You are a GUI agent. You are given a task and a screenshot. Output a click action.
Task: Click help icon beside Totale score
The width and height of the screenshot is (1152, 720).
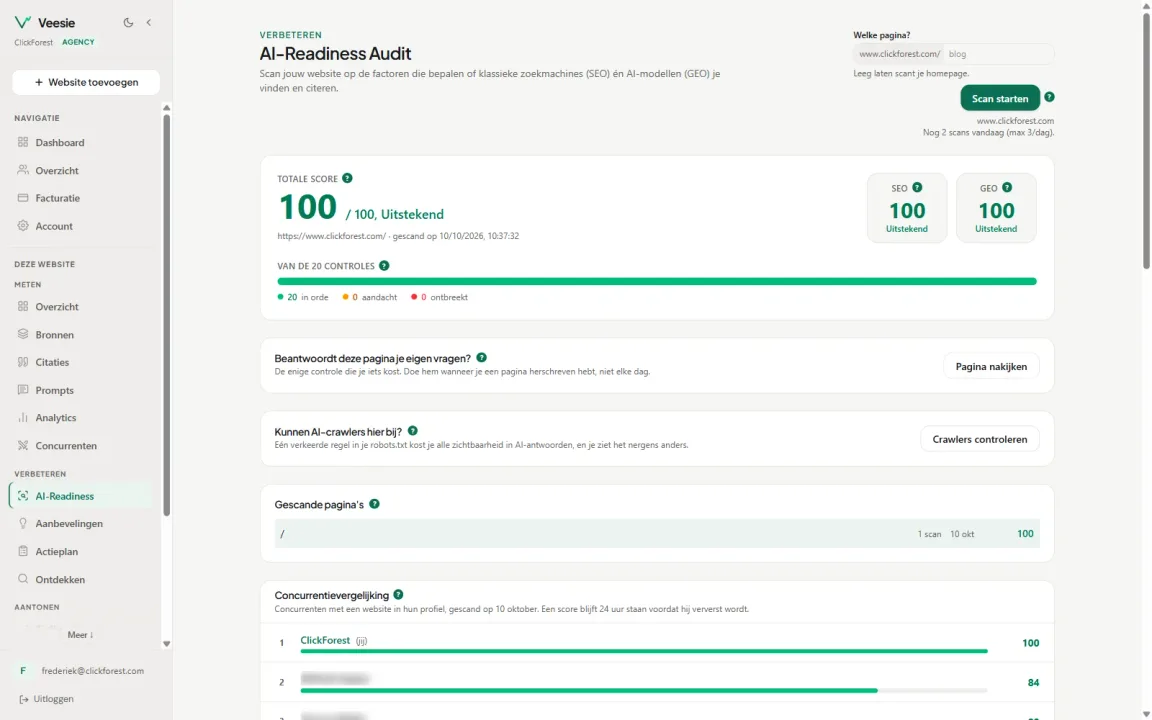[348, 178]
